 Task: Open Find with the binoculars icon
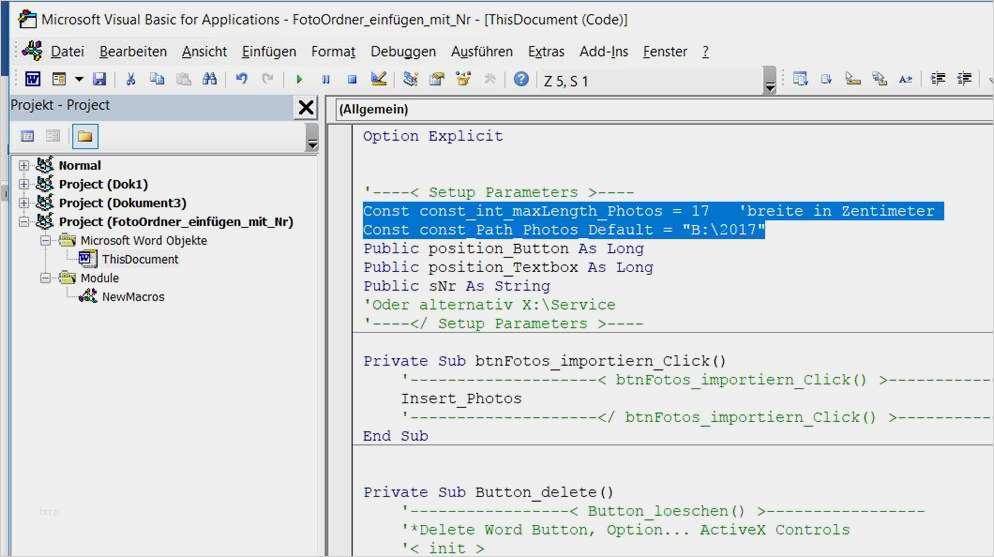pyautogui.click(x=210, y=79)
